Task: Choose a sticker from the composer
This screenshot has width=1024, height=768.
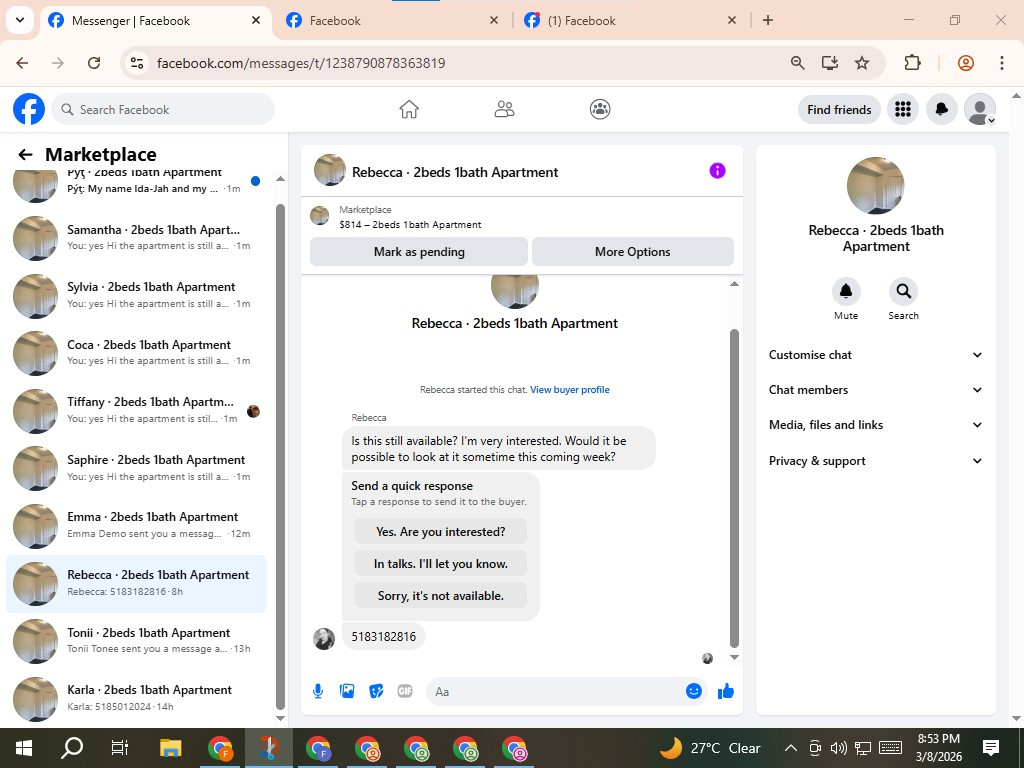Action: [376, 691]
